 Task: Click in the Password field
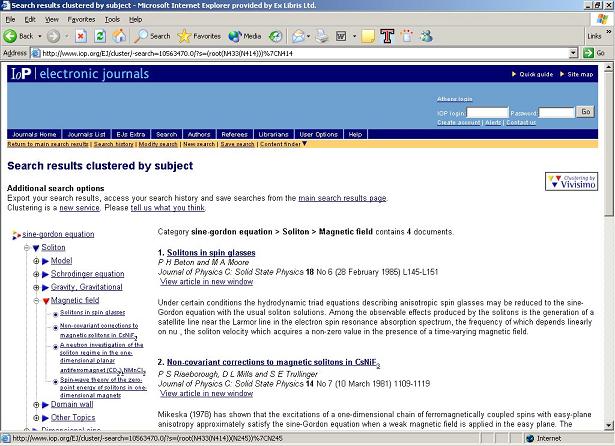click(x=557, y=113)
